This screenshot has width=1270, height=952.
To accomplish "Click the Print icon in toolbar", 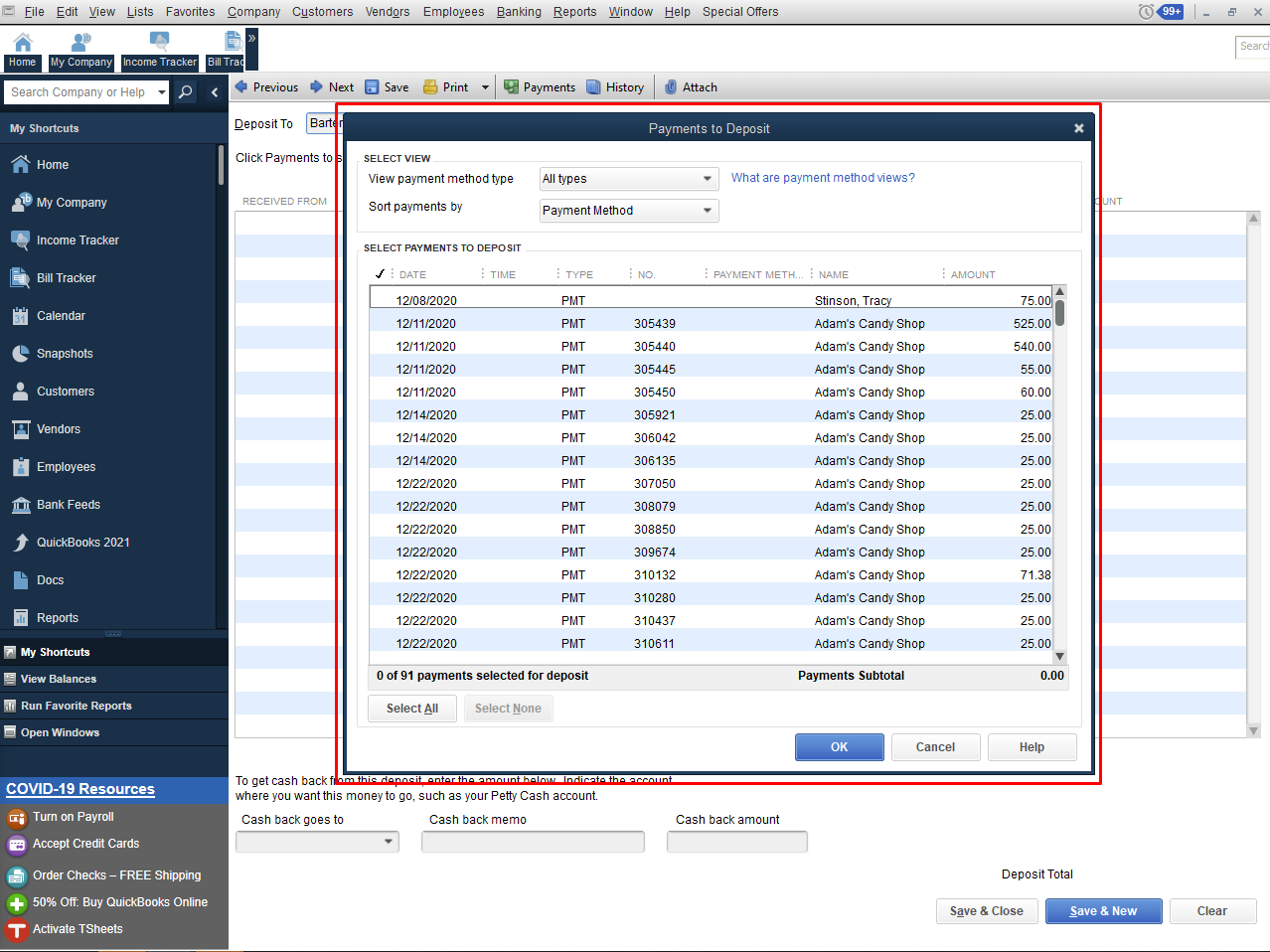I will click(x=430, y=87).
